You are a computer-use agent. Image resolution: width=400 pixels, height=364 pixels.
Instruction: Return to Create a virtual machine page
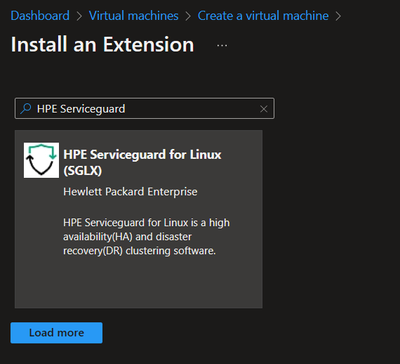[263, 16]
